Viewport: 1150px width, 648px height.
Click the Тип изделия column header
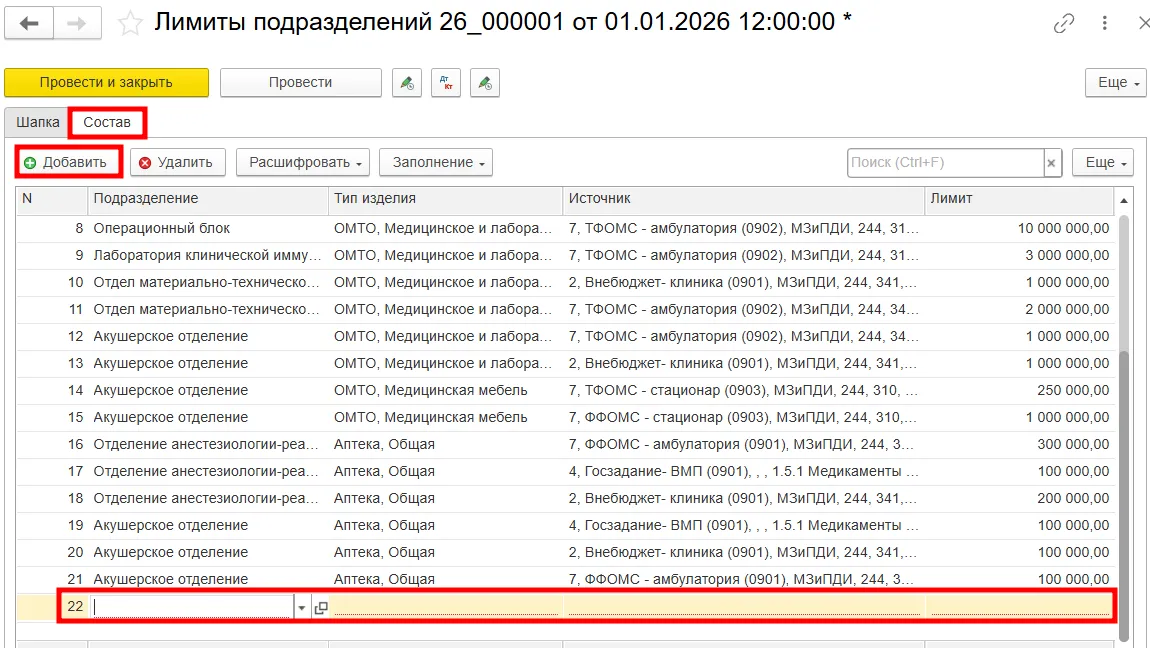445,199
